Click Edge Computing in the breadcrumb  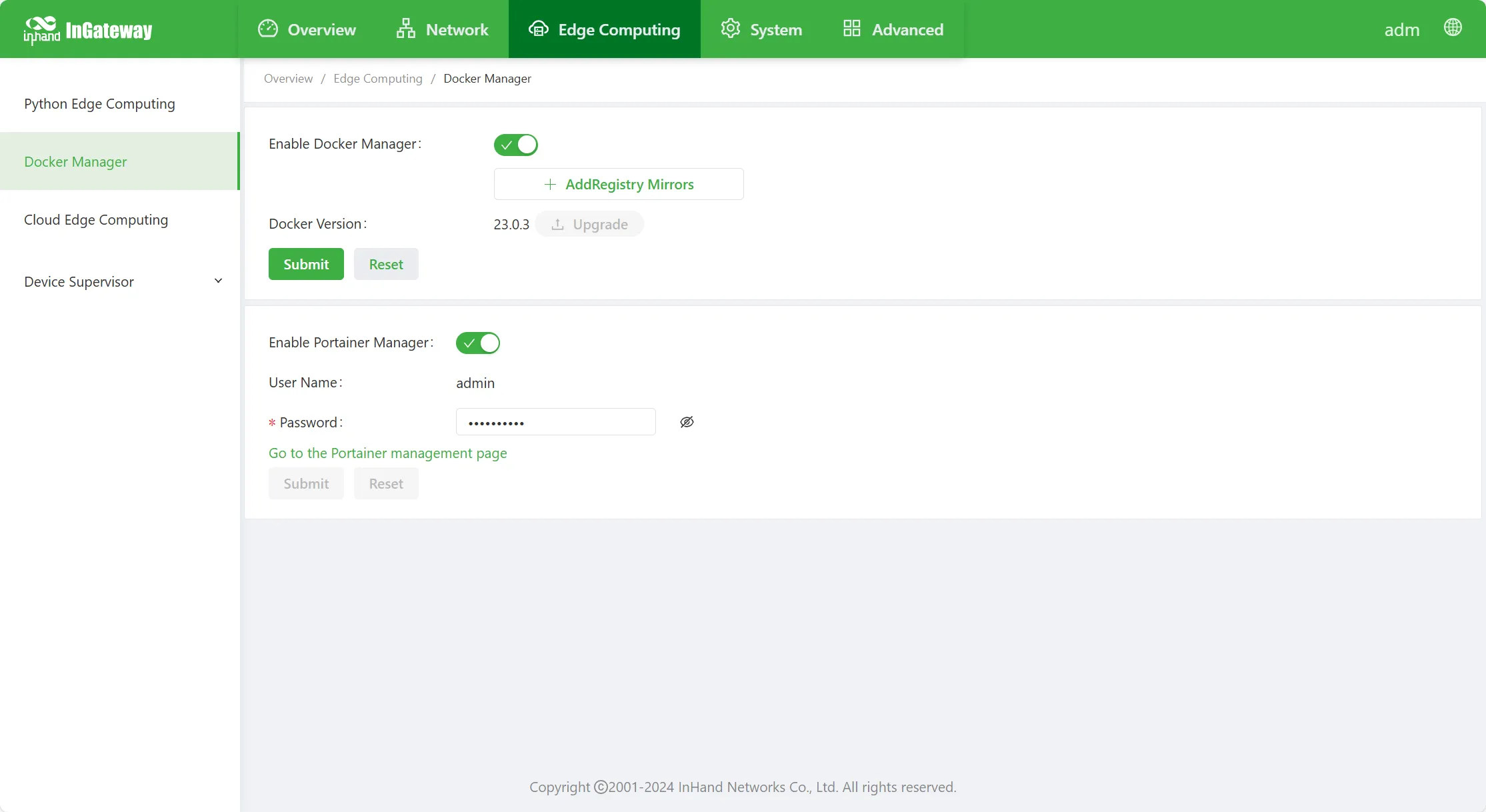[x=378, y=79]
